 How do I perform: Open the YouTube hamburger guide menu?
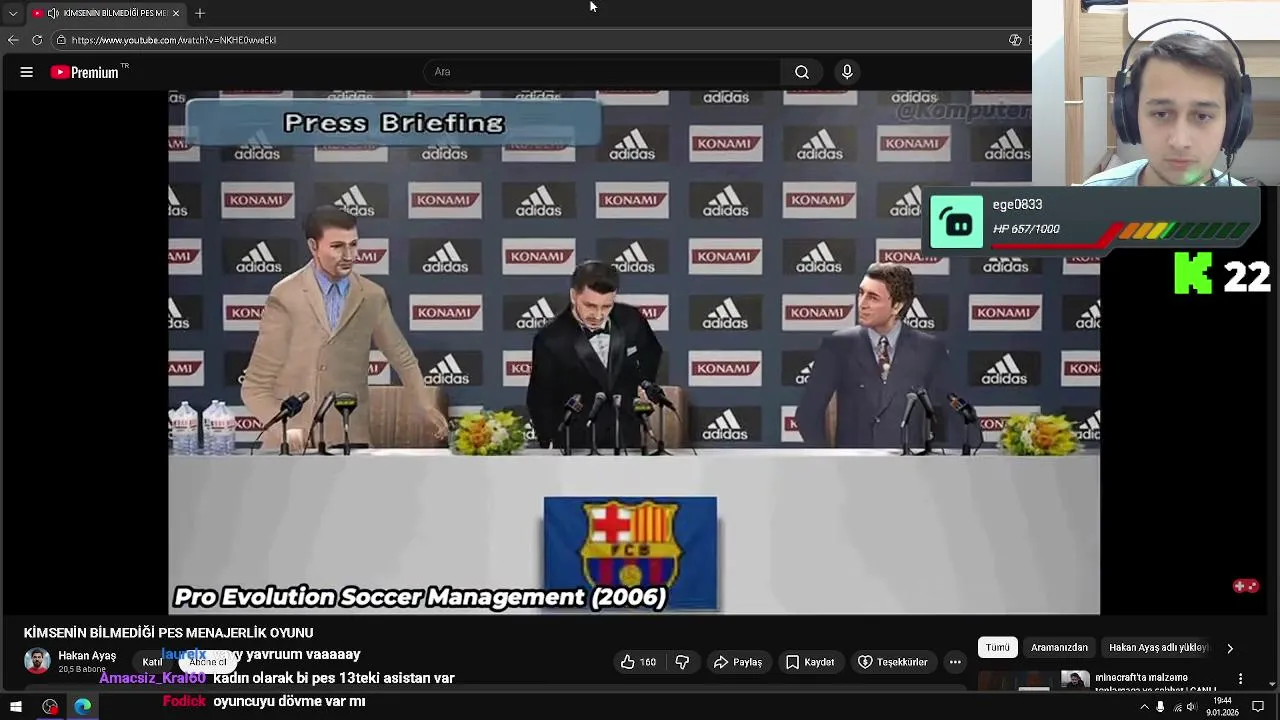click(x=27, y=72)
